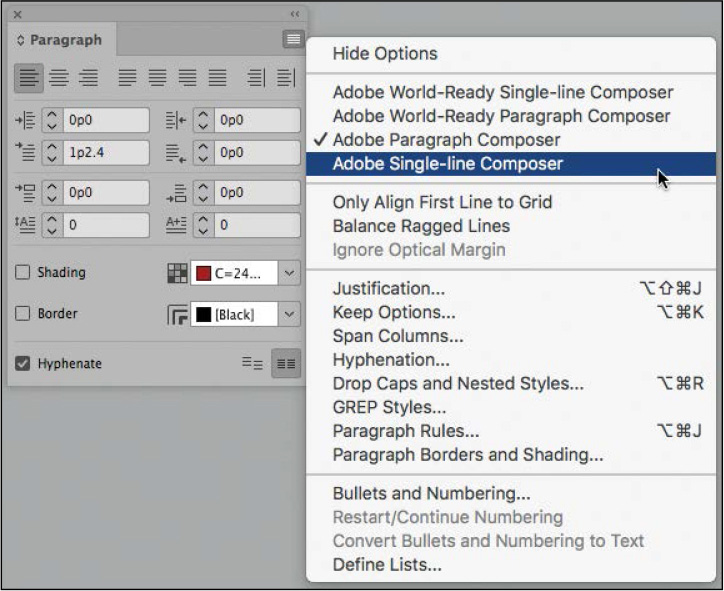Screen dimensions: 724x591
Task: Open Bullets and Numbering... dialog
Action: (511, 494)
